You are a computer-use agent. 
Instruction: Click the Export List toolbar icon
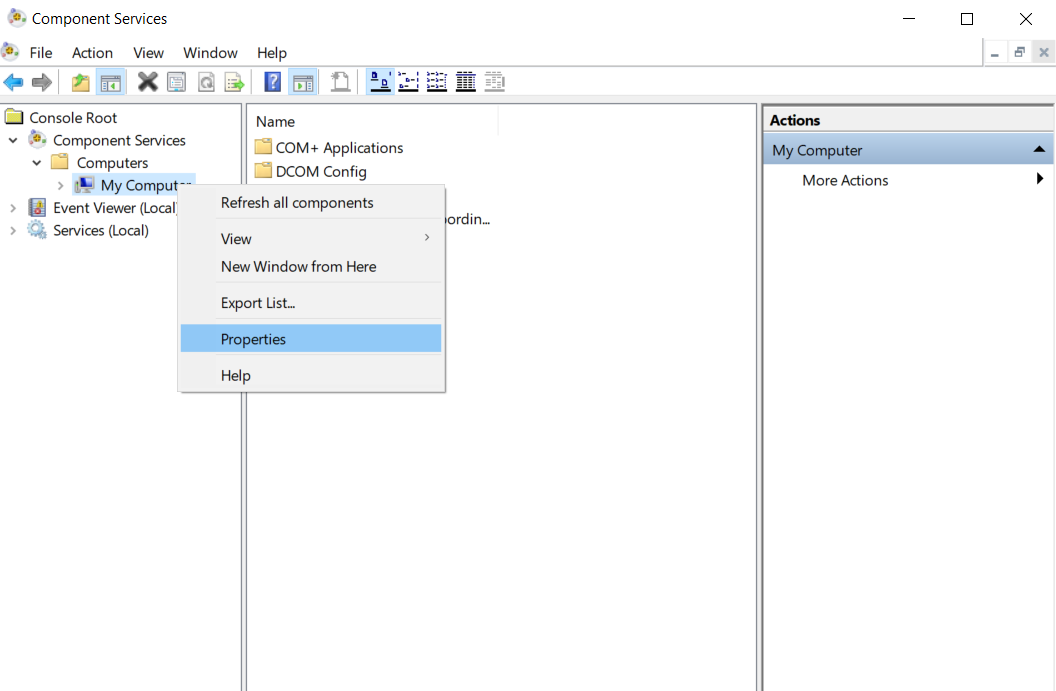click(234, 82)
